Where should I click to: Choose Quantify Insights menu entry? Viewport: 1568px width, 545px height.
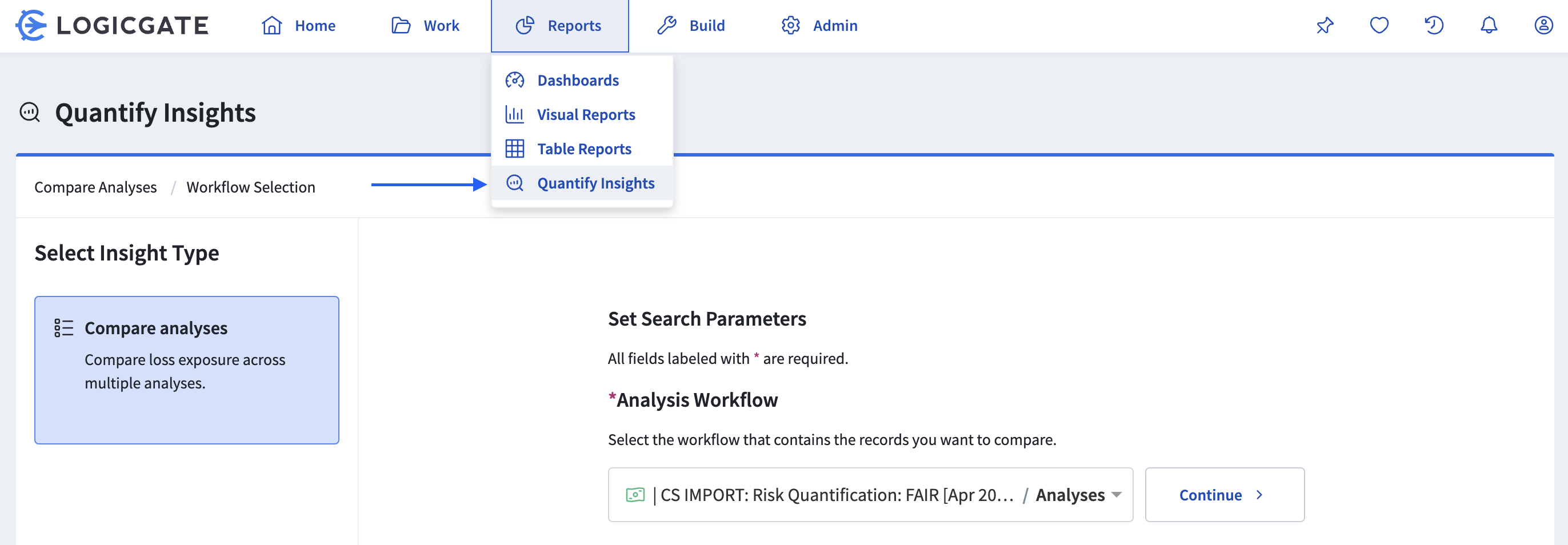(x=595, y=183)
